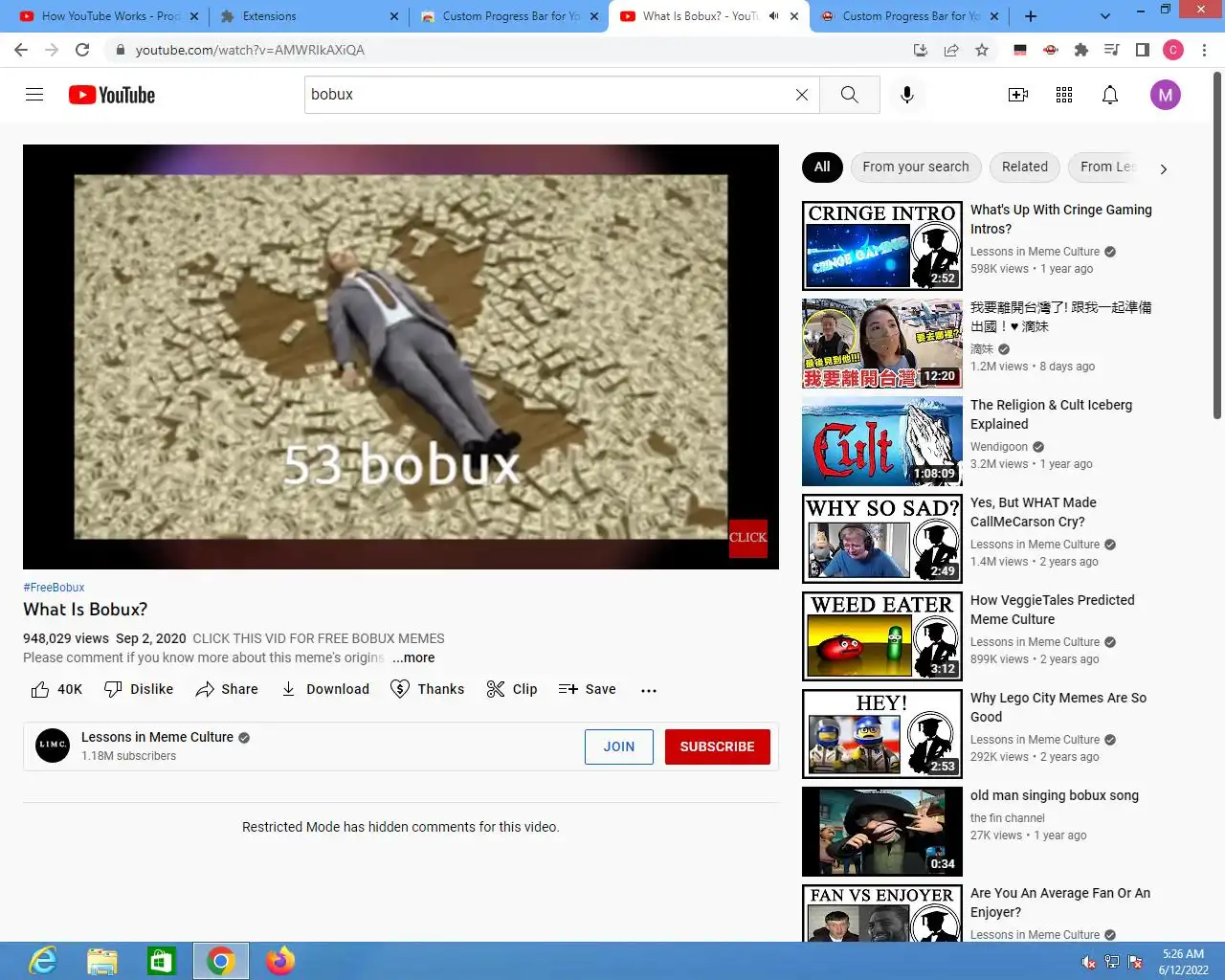This screenshot has width=1225, height=980.
Task: Open File Explorer from taskbar
Action: click(102, 961)
